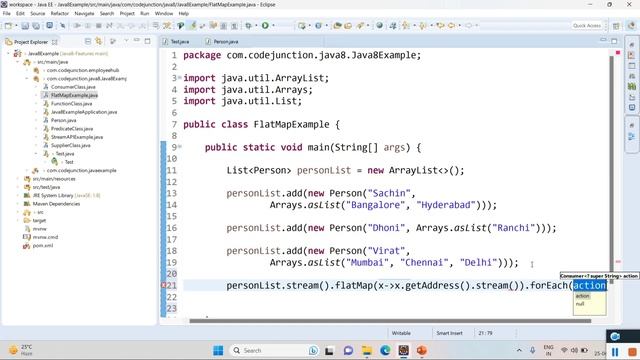
Task: Click the Open Perspective icon
Action: click(x=616, y=26)
